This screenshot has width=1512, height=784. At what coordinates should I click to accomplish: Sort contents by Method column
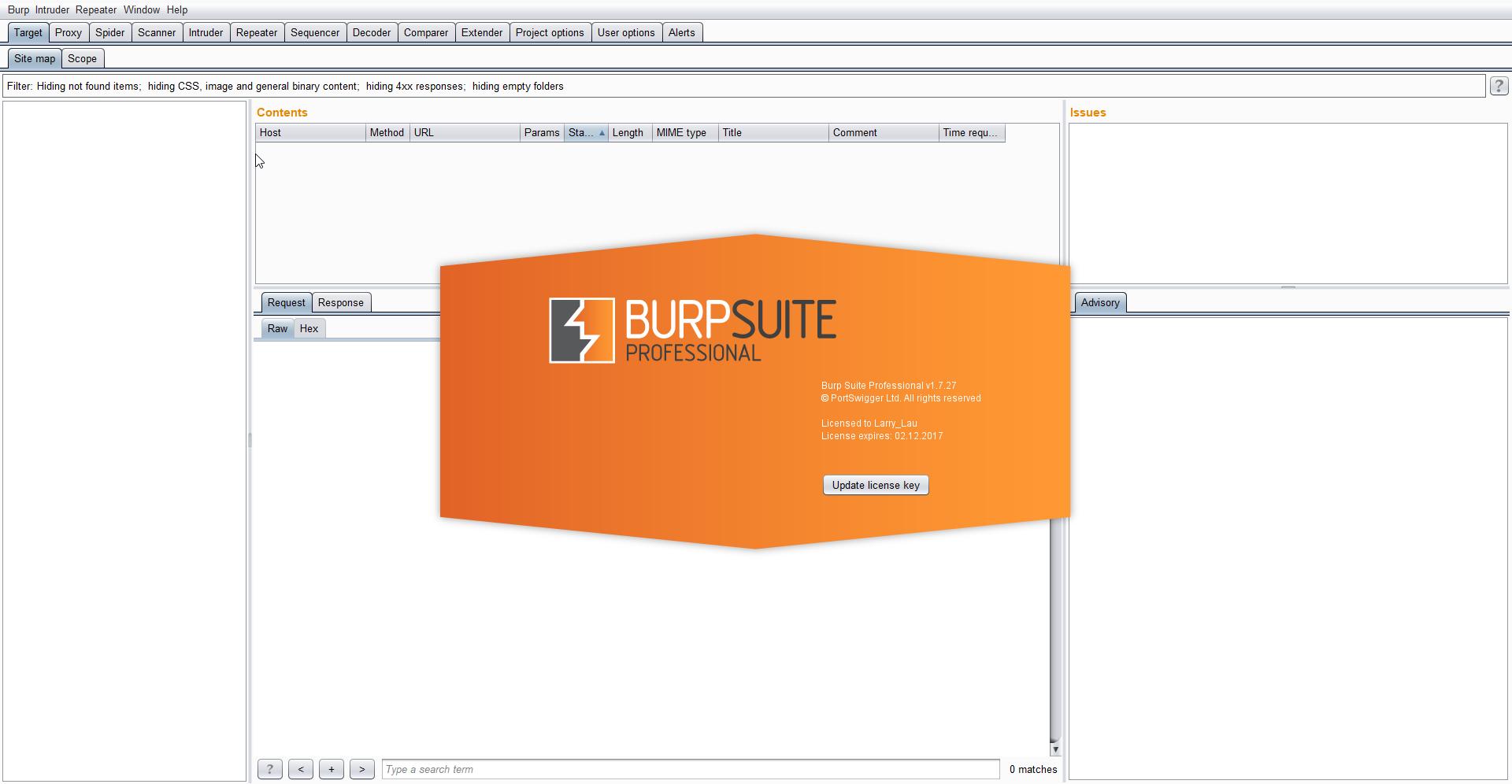coord(387,133)
